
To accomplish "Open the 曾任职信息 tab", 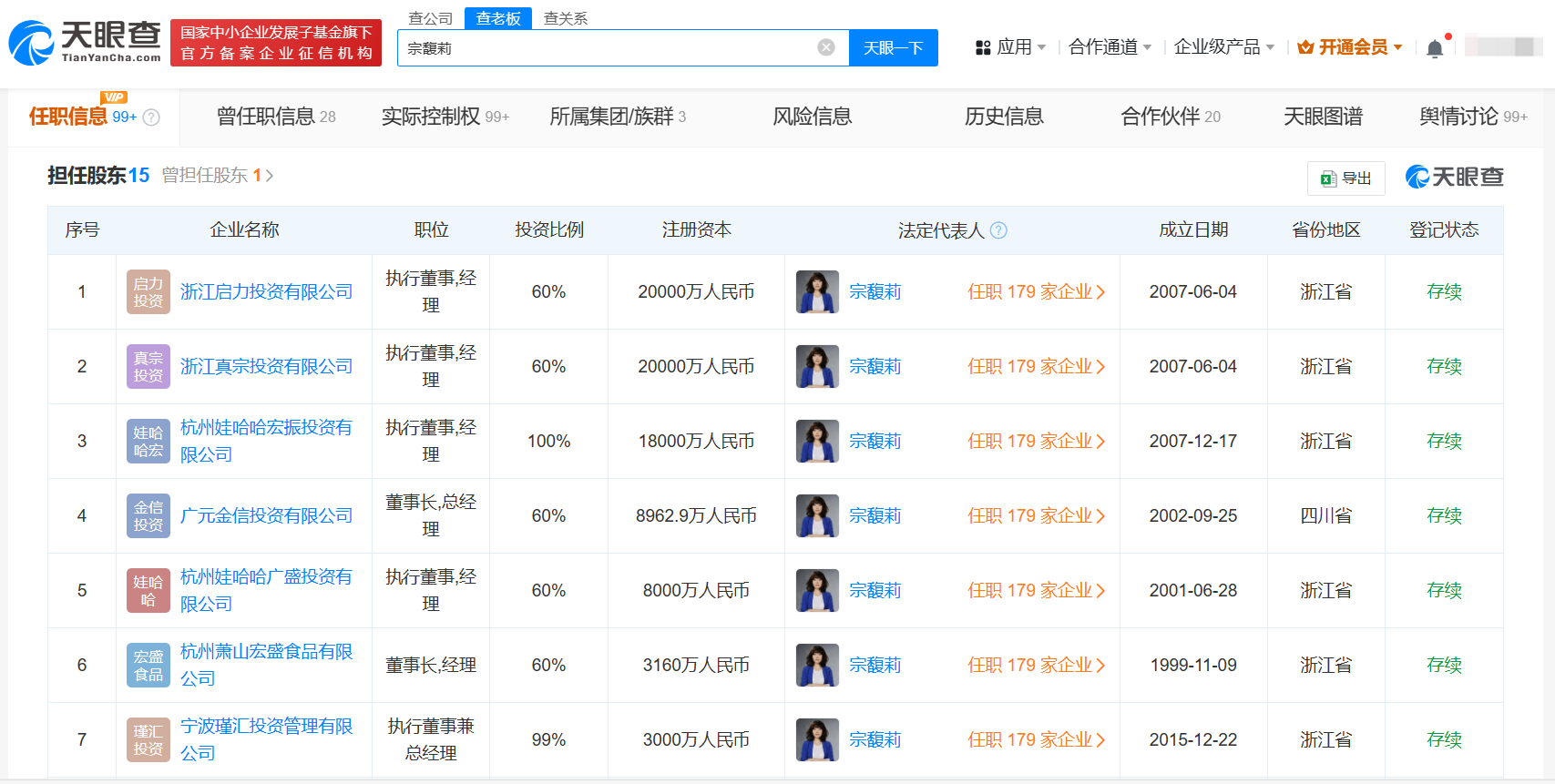I will click(x=276, y=117).
